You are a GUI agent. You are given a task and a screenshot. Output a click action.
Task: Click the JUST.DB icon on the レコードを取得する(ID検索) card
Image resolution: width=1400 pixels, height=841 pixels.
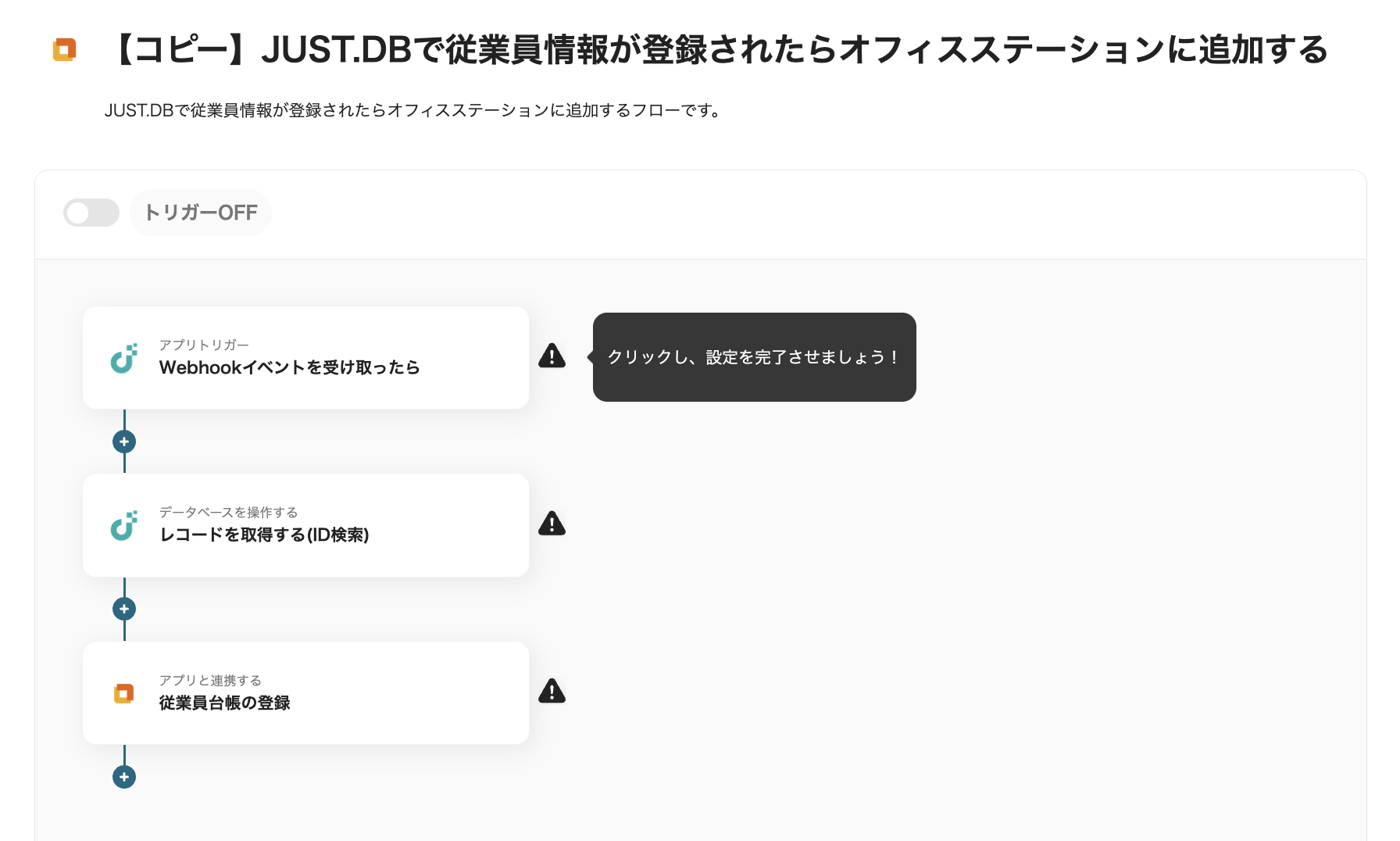123,524
